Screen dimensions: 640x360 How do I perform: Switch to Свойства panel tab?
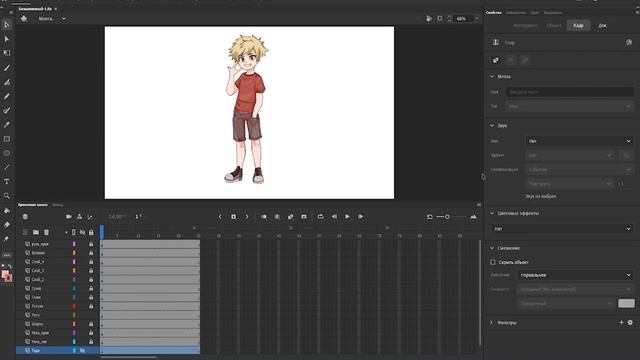[493, 13]
